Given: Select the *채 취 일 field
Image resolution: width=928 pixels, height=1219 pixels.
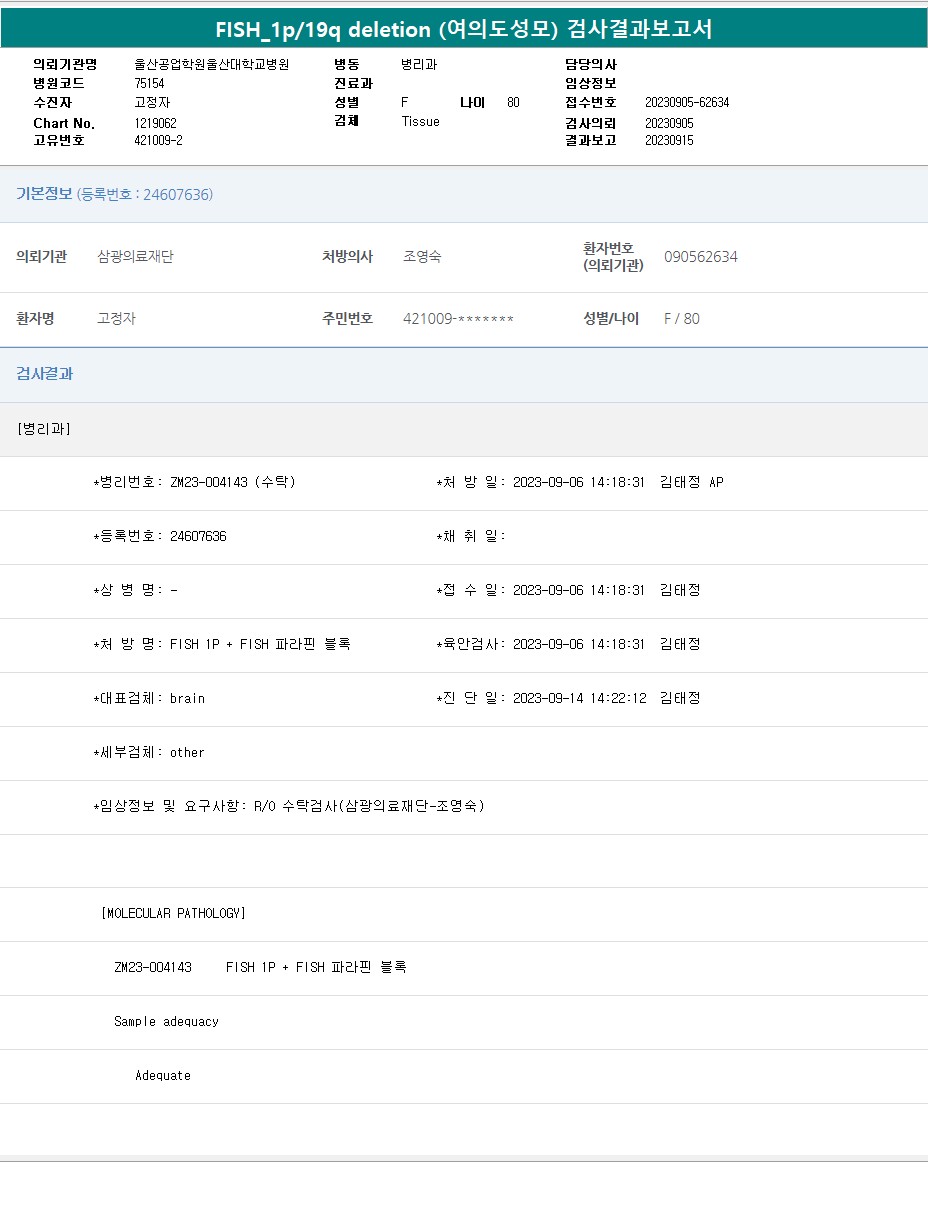Looking at the screenshot, I should (x=471, y=536).
